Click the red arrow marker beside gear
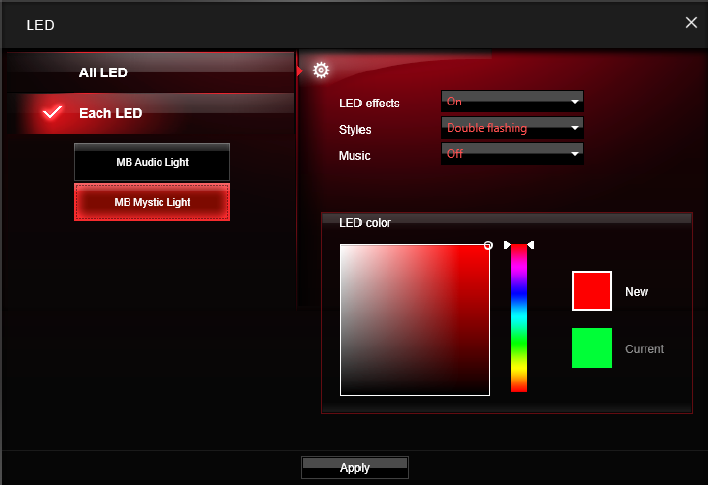This screenshot has width=708, height=485. [299, 70]
